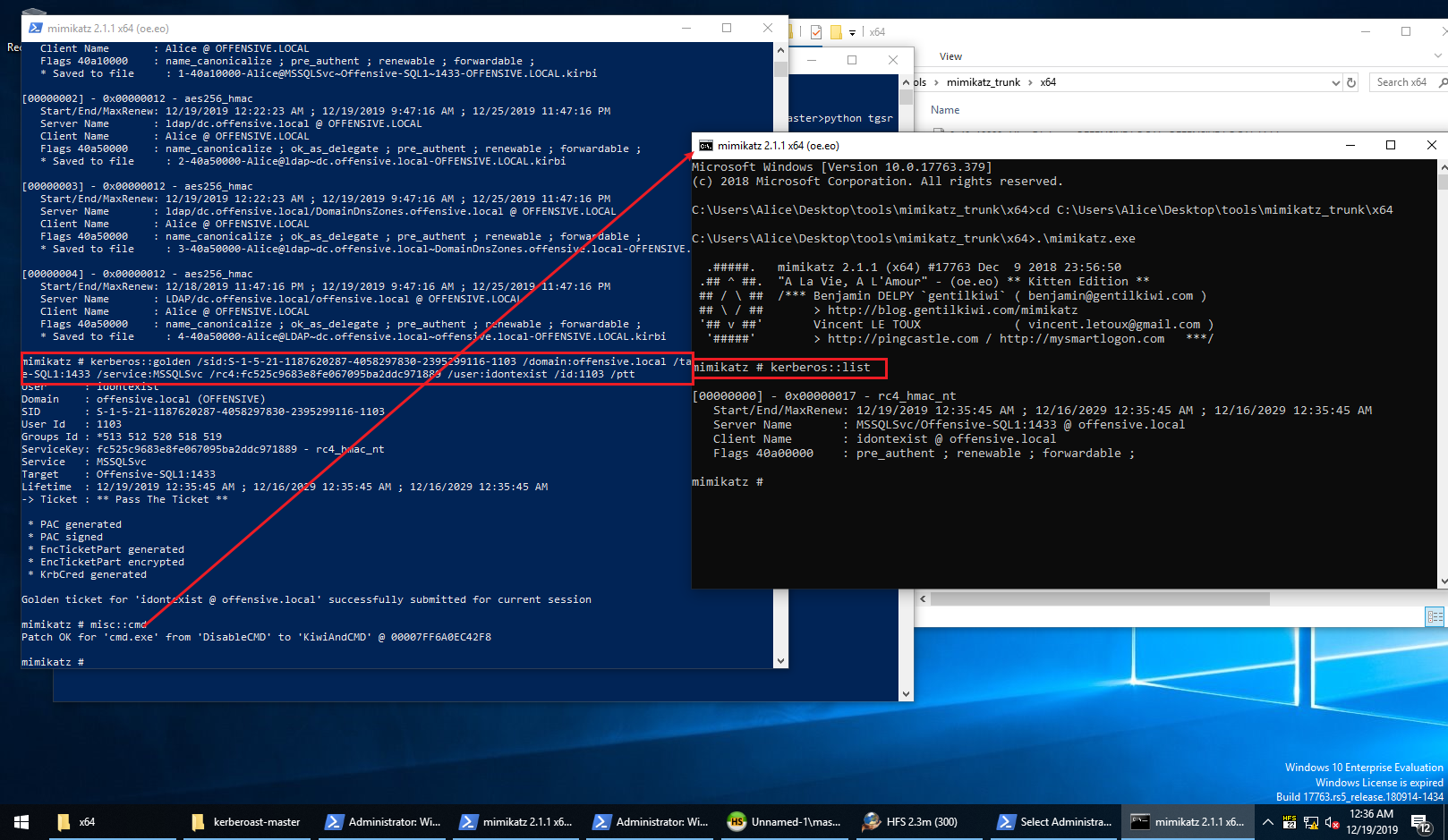Expand the File Explorer ribbon chevron
Image resolution: width=1448 pixels, height=840 pixels.
click(x=1438, y=55)
